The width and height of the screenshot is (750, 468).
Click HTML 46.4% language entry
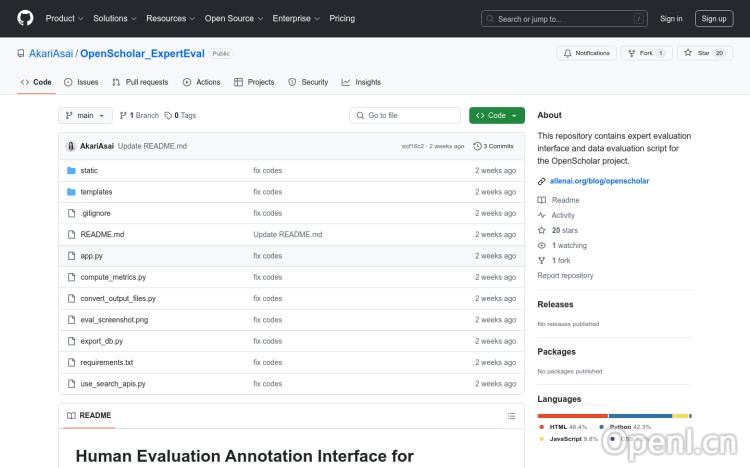(x=563, y=427)
